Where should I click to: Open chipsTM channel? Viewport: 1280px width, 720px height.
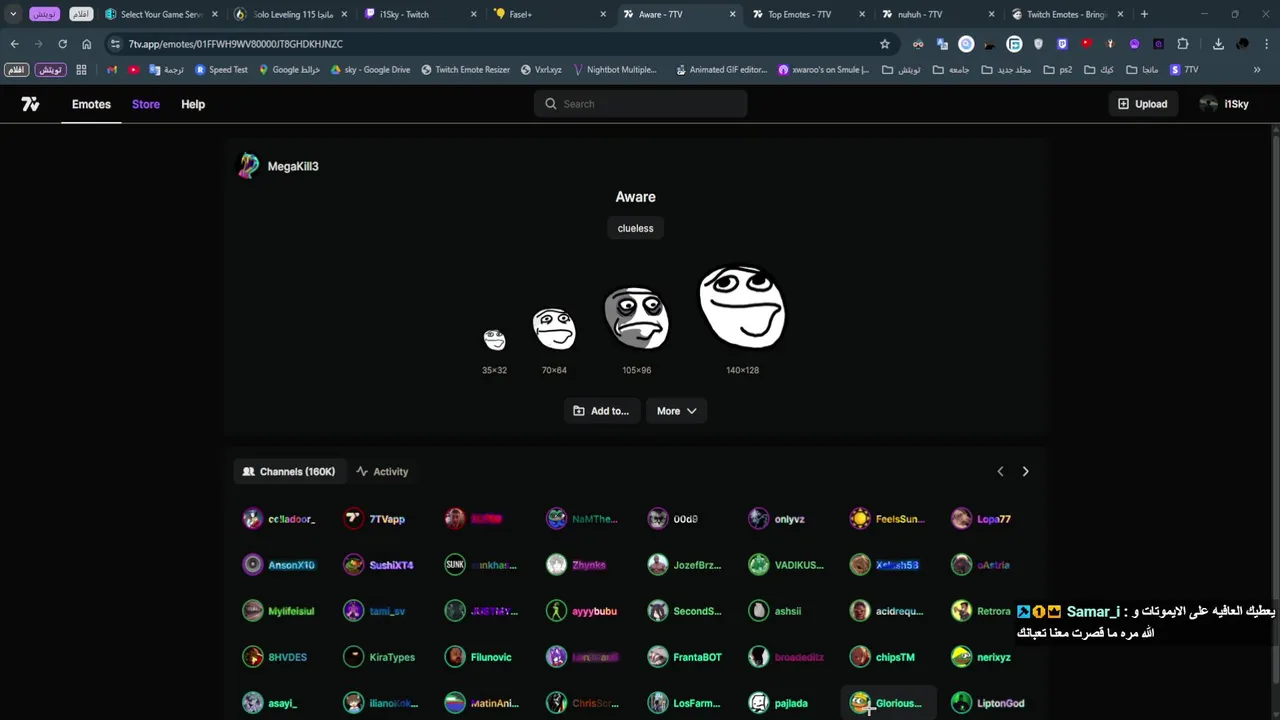[882, 657]
